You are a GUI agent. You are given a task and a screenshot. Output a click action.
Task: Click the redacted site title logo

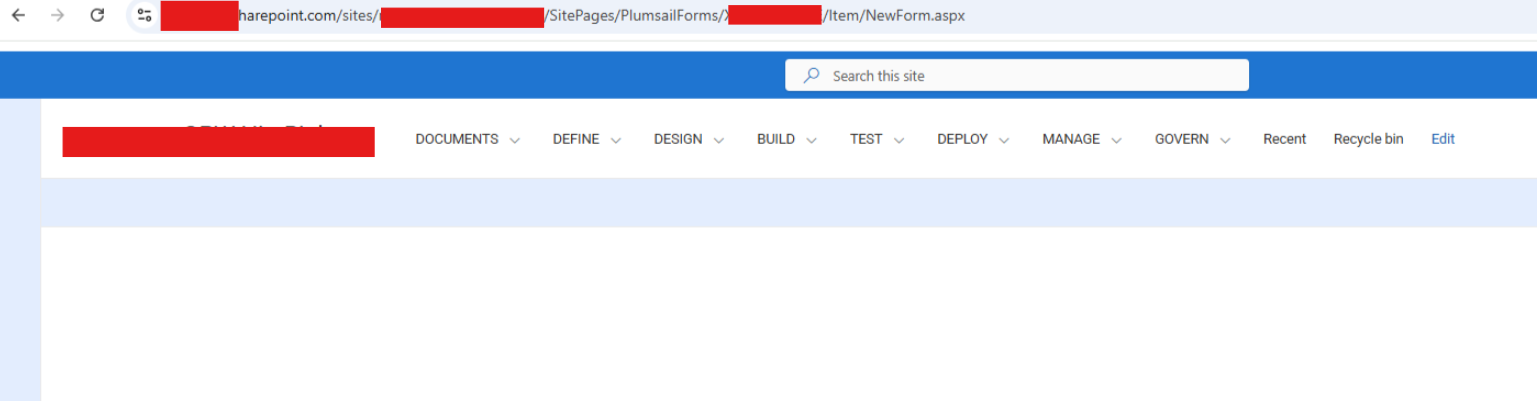click(x=218, y=141)
